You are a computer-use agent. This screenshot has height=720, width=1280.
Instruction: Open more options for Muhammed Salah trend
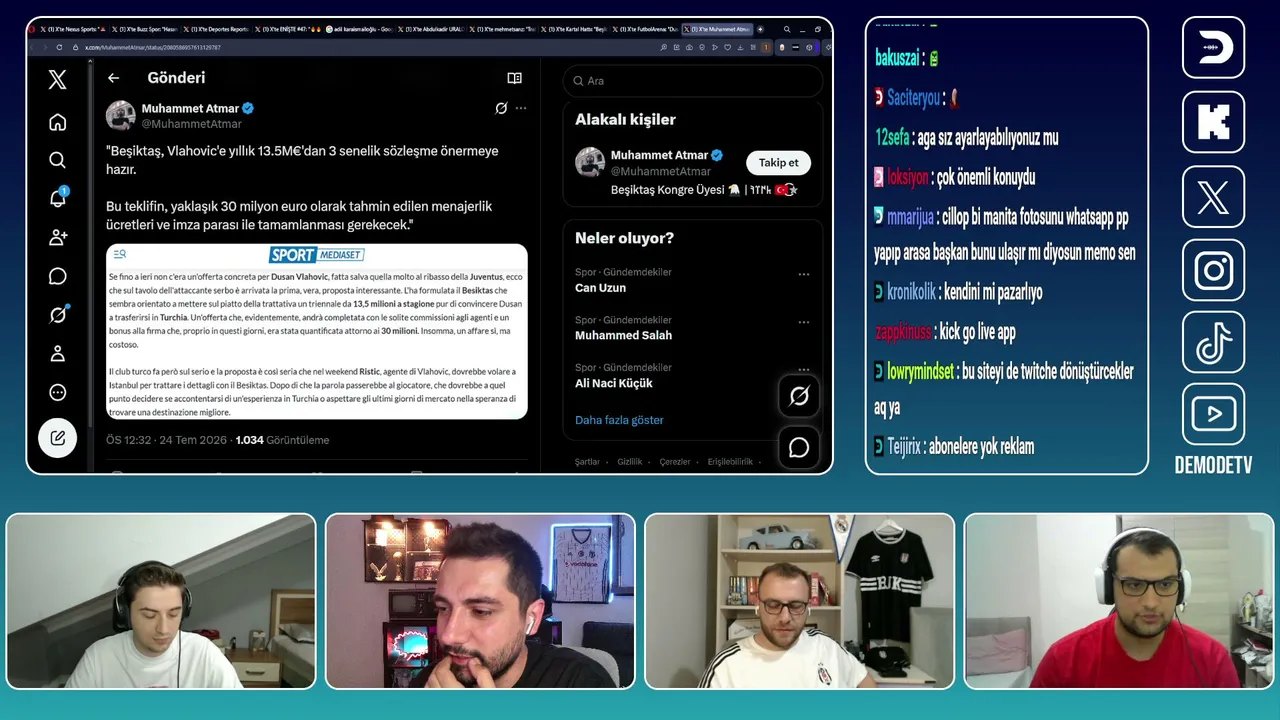pos(804,322)
